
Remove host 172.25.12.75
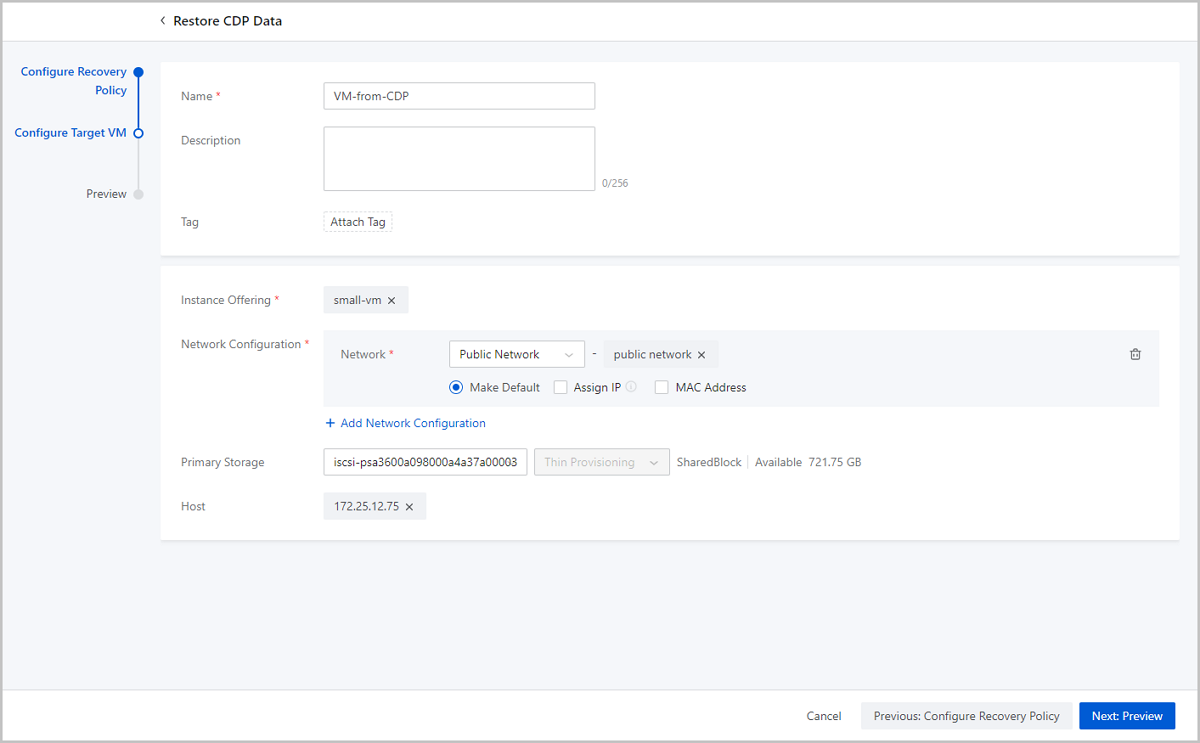click(409, 507)
